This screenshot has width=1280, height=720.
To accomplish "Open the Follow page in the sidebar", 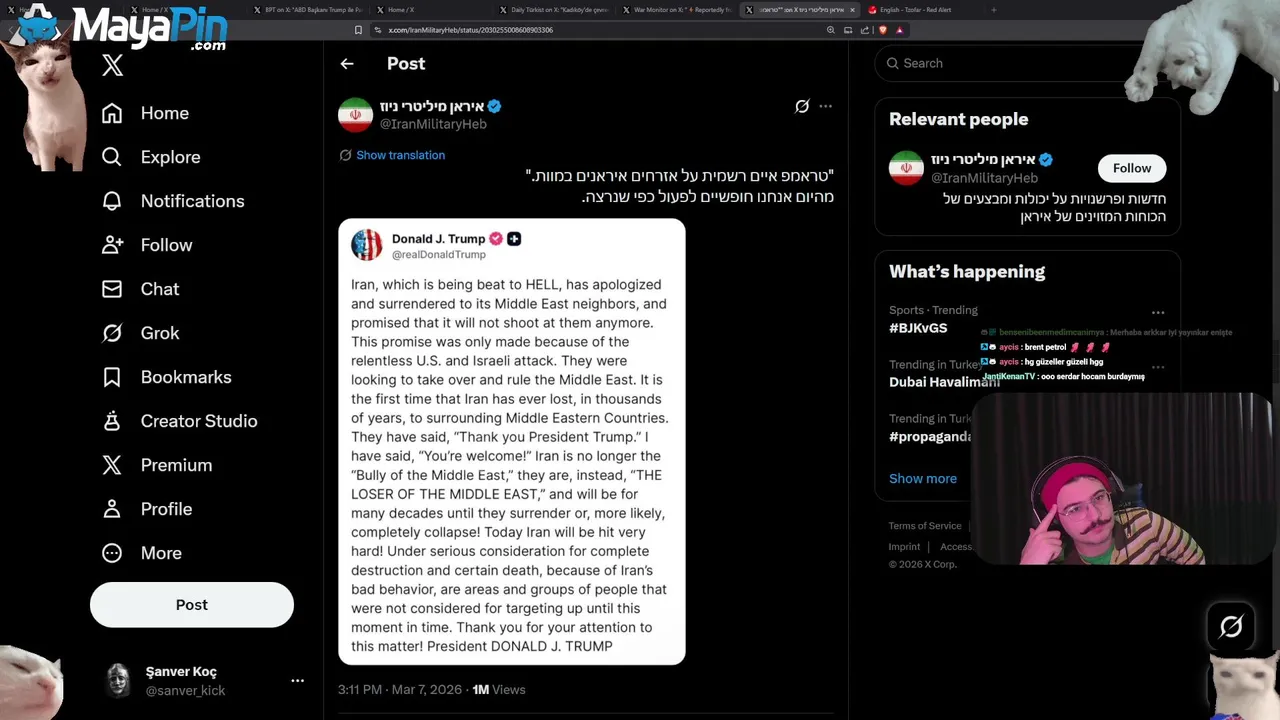I will coord(147,245).
